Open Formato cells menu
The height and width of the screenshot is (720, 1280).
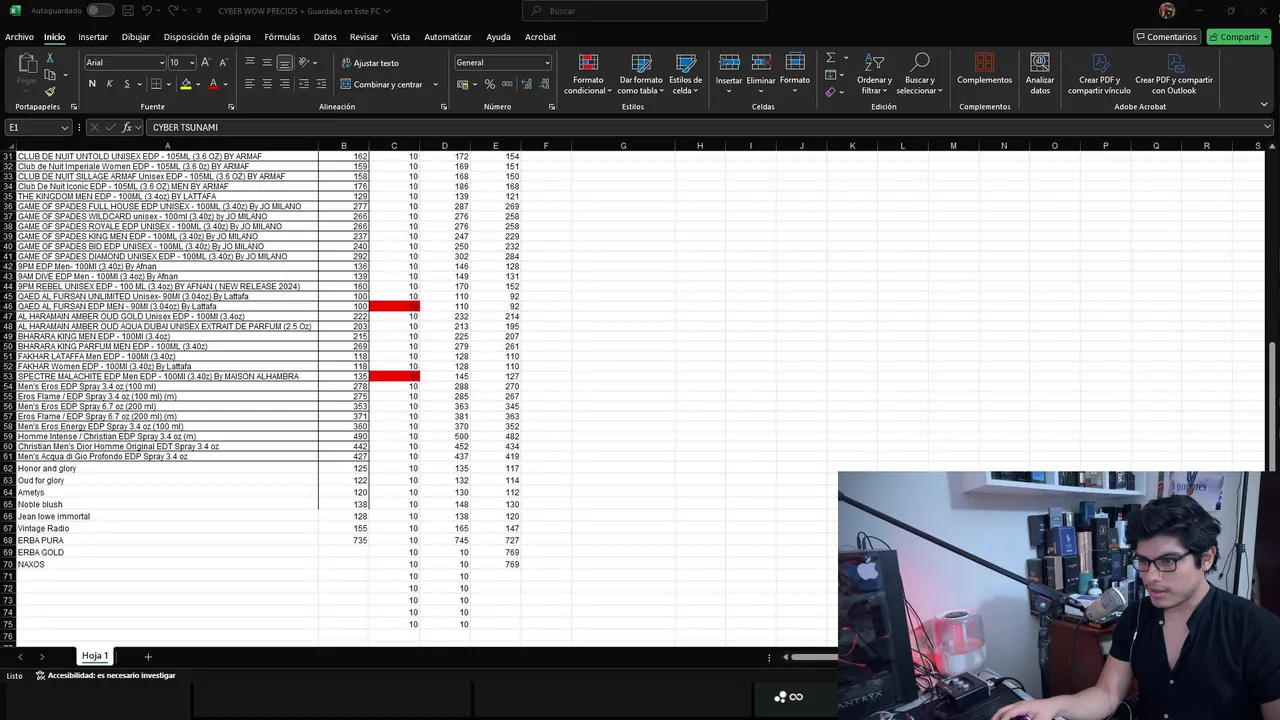coord(795,70)
